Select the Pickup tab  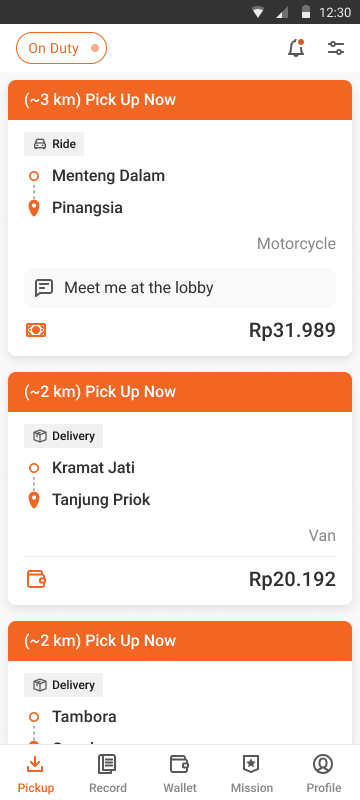[36, 773]
